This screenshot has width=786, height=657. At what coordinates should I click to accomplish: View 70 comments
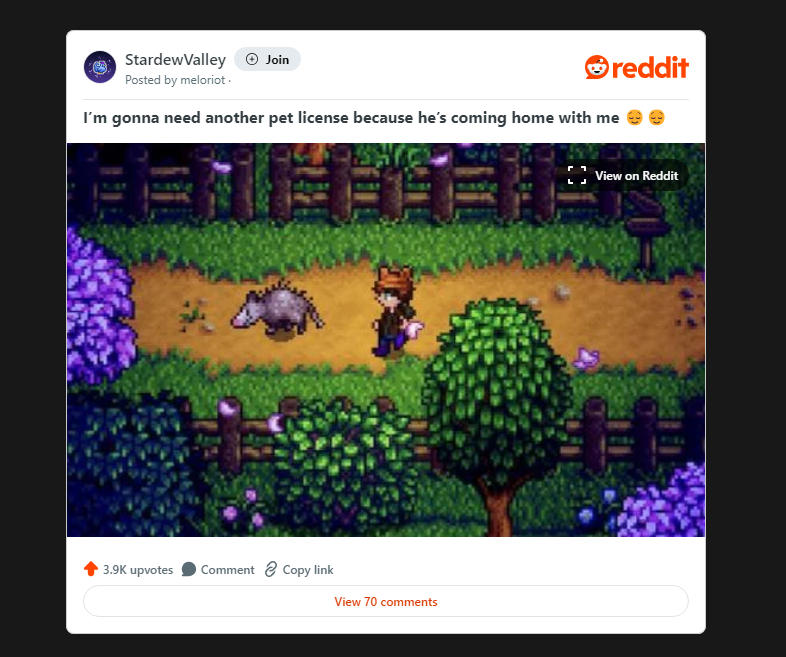click(386, 601)
